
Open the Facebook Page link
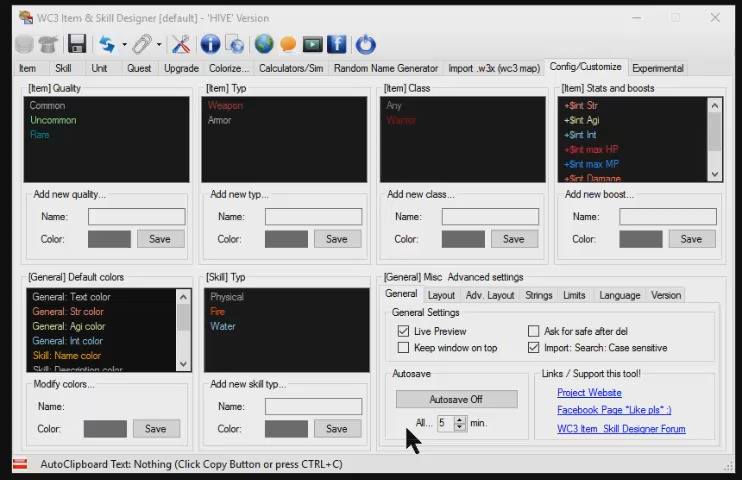tap(614, 410)
